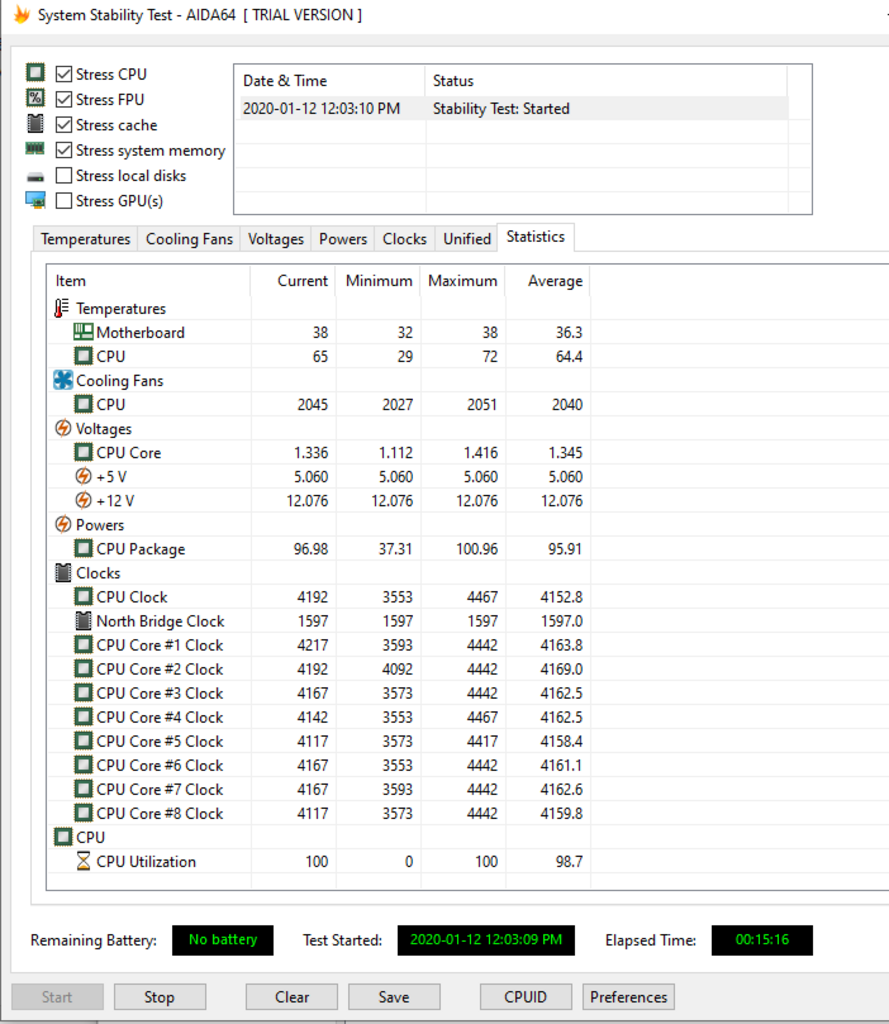Click the chip icon of CPU Core voltage
This screenshot has height=1024, width=889.
[x=83, y=452]
